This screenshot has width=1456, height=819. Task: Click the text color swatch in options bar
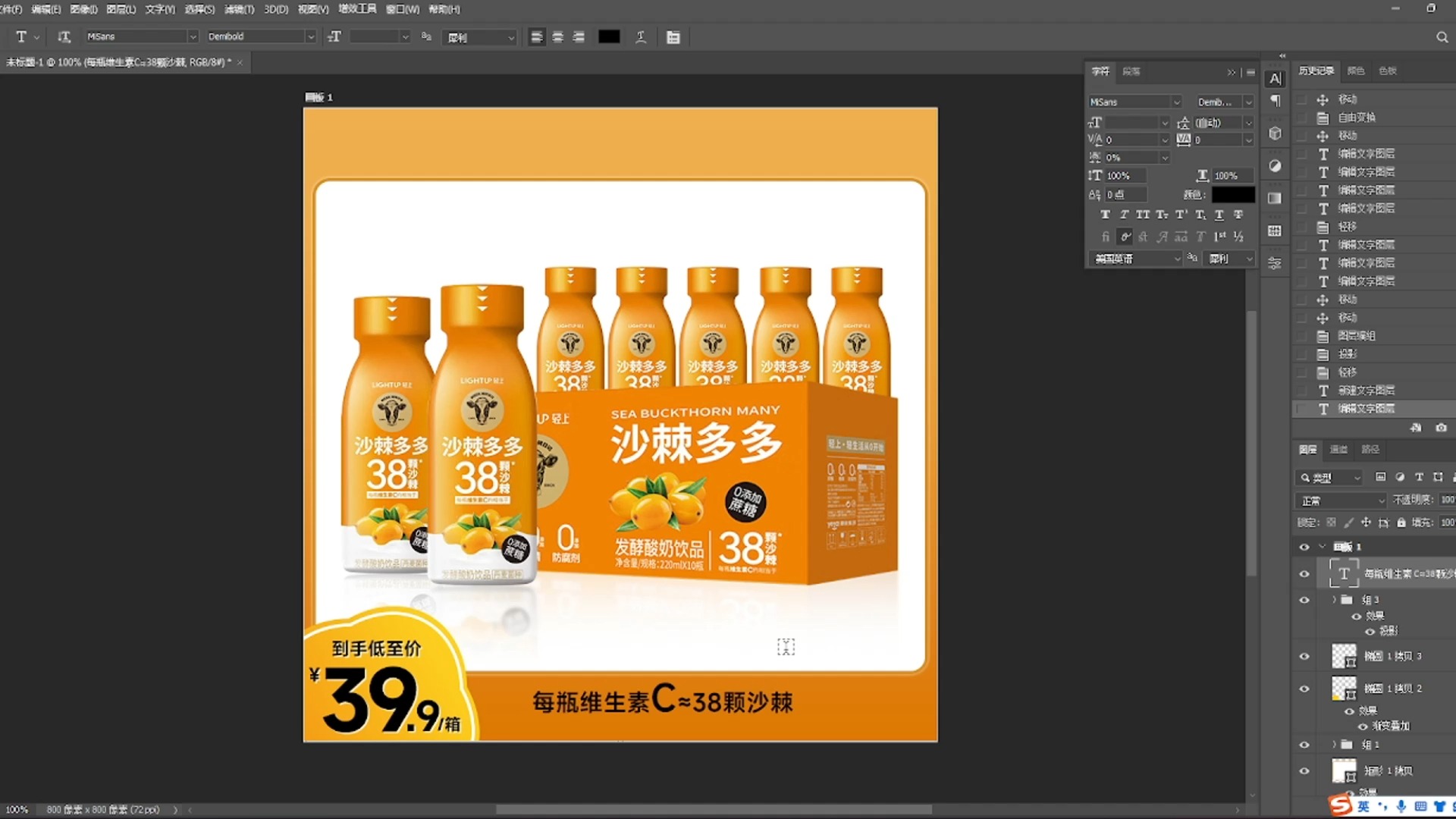pos(609,36)
